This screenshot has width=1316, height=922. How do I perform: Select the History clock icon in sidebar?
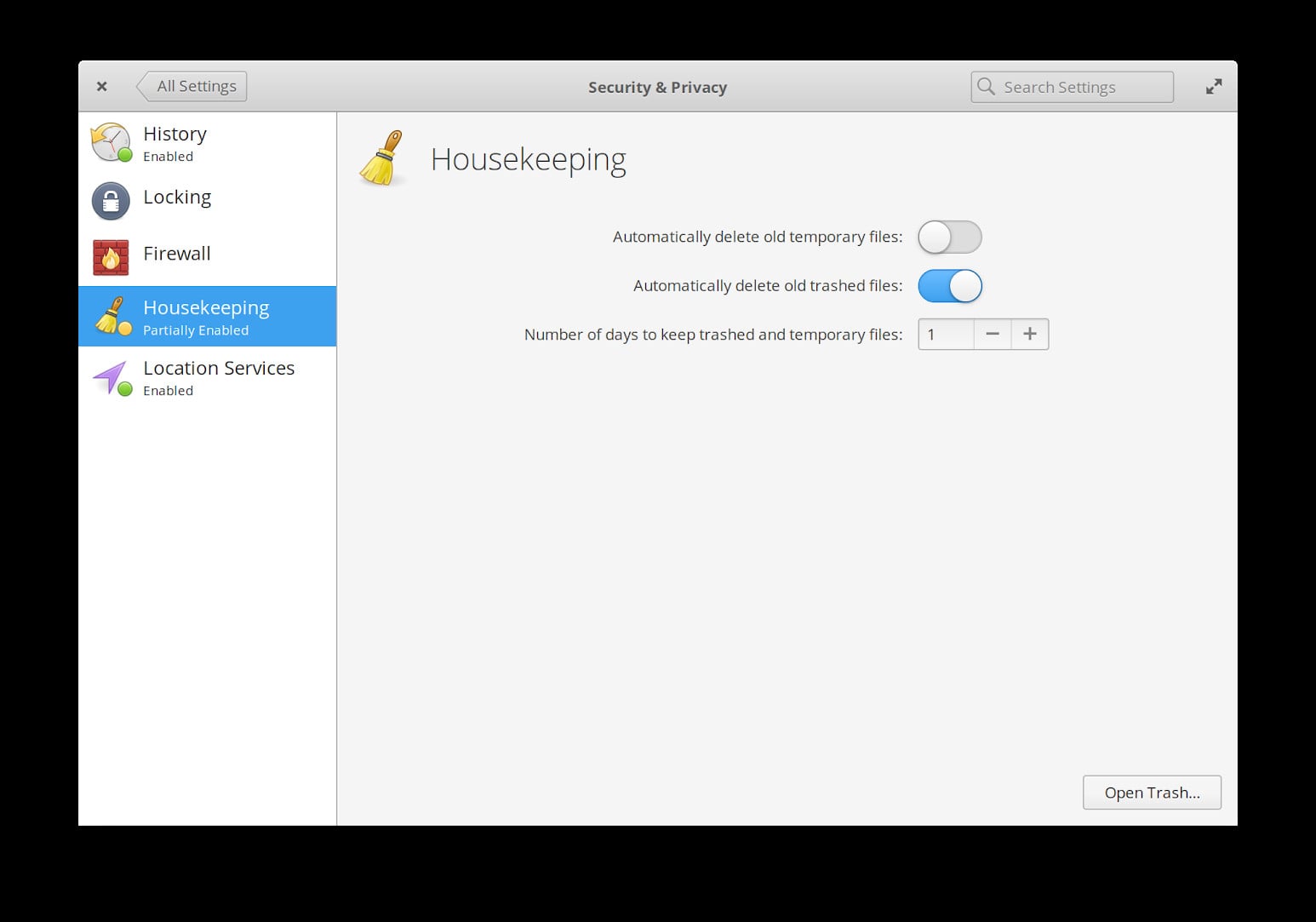(x=110, y=142)
